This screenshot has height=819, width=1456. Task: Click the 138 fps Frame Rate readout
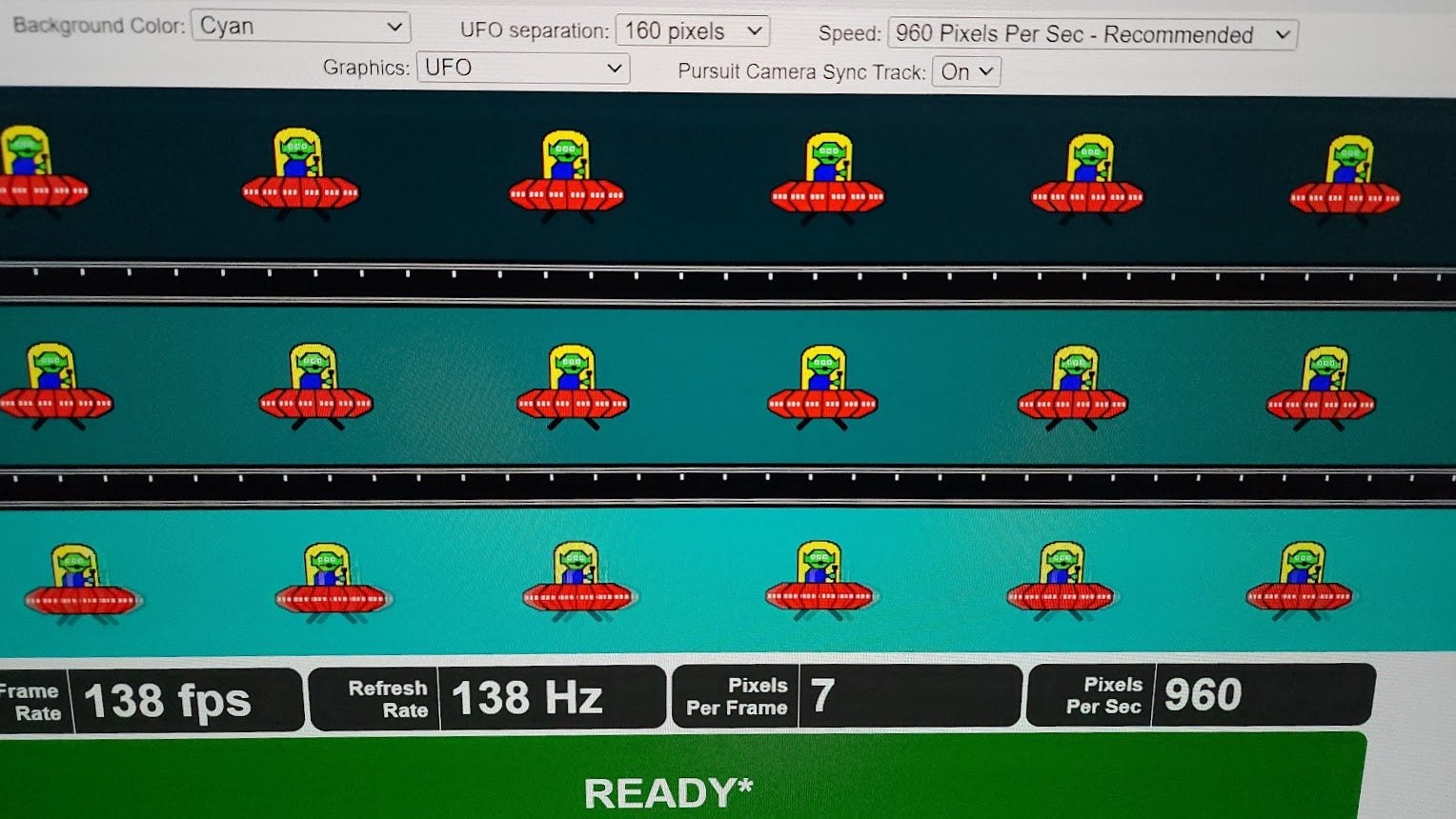pyautogui.click(x=167, y=702)
